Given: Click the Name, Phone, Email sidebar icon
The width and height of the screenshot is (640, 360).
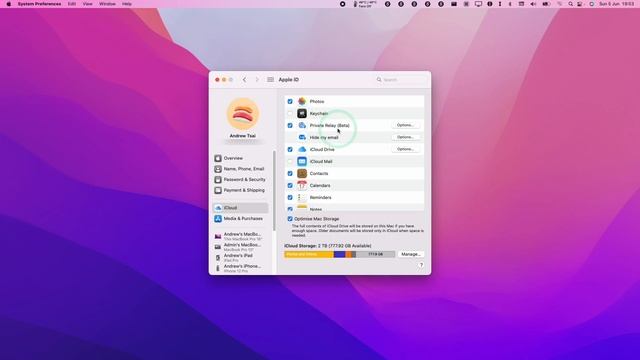Looking at the screenshot, I should [x=218, y=169].
